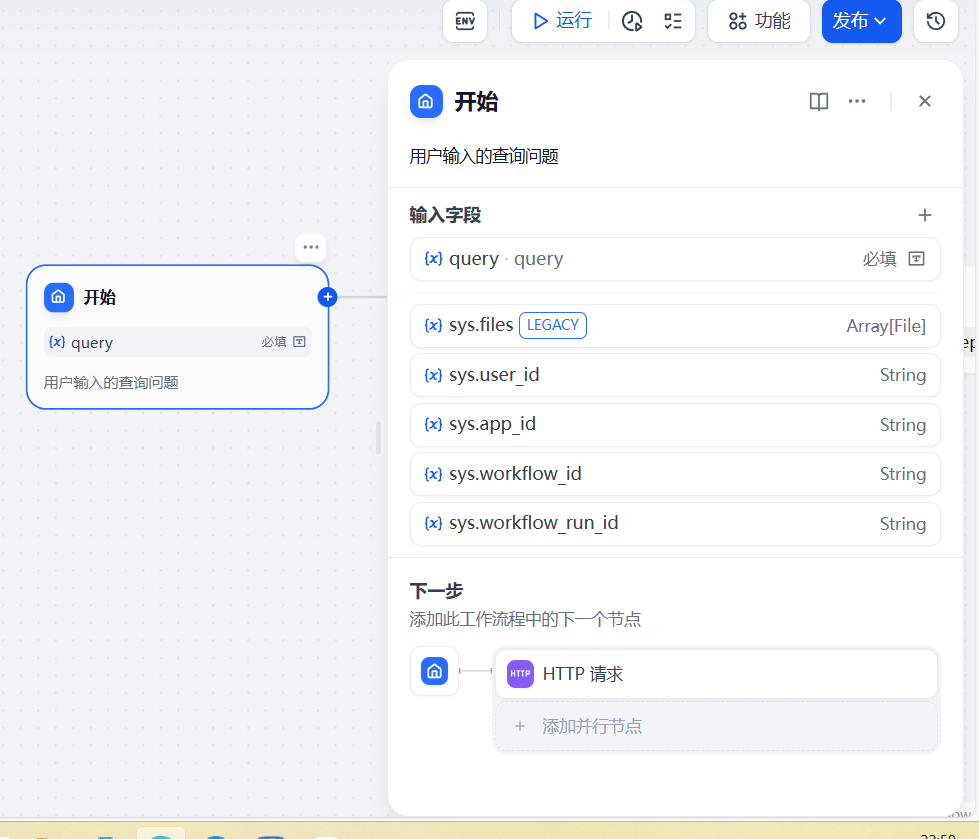The image size is (979, 839).
Task: Open the ... menu above the 开始 canvas node
Action: pos(310,247)
